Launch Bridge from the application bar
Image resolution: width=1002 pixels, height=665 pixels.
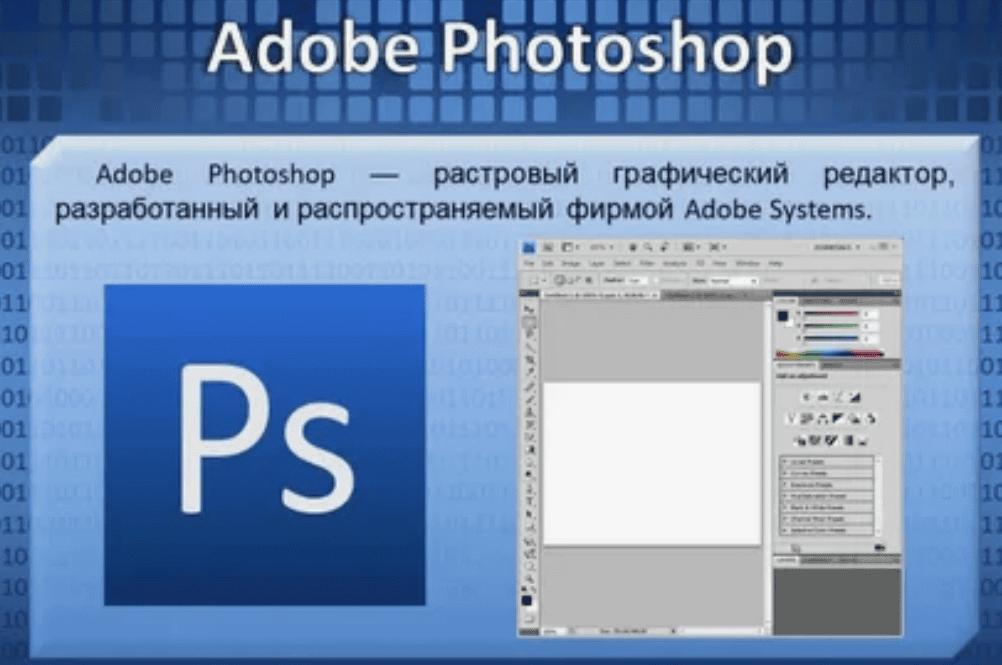tap(548, 247)
